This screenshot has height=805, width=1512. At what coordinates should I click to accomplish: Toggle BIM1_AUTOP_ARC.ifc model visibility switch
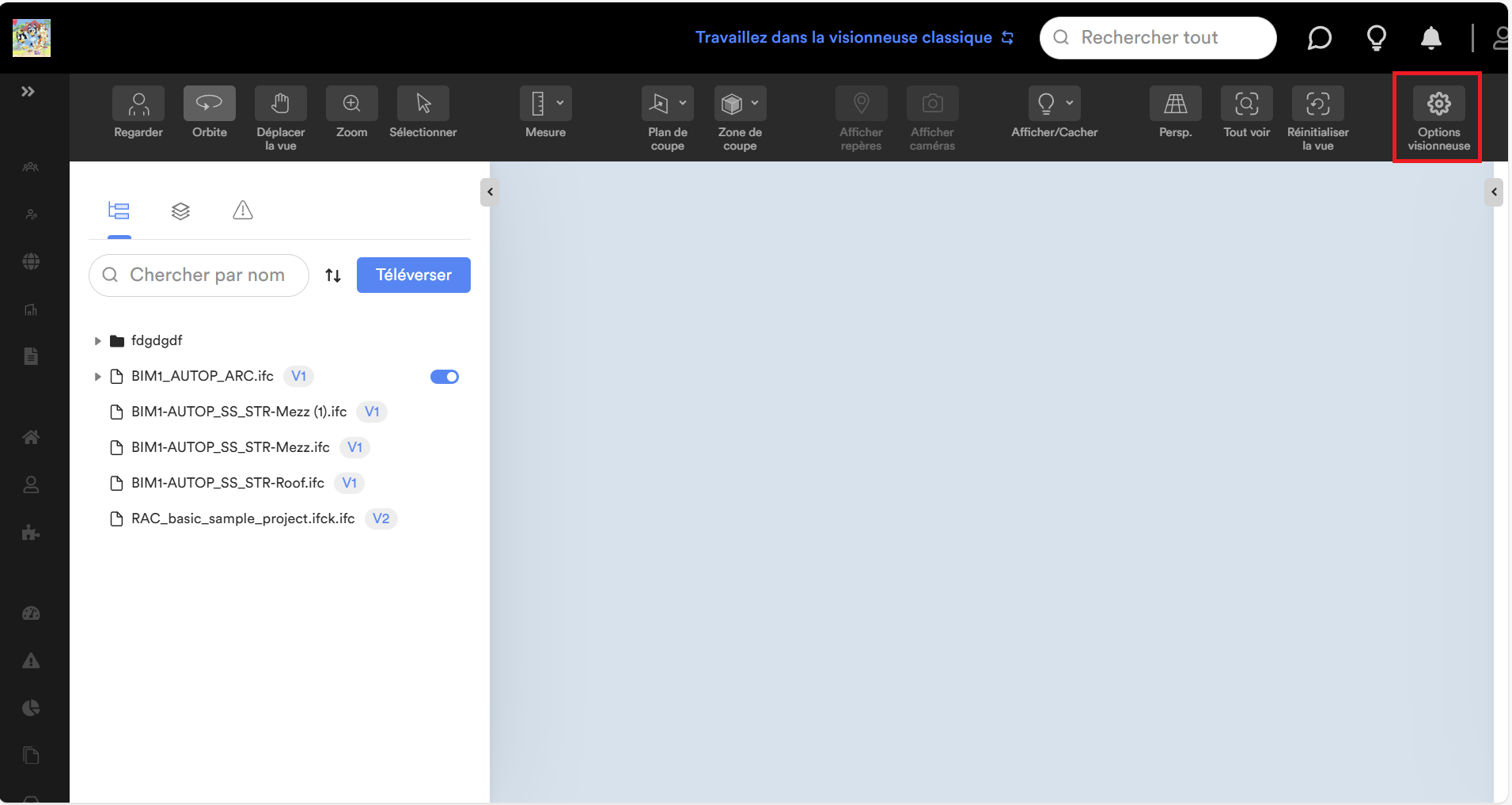pos(445,377)
